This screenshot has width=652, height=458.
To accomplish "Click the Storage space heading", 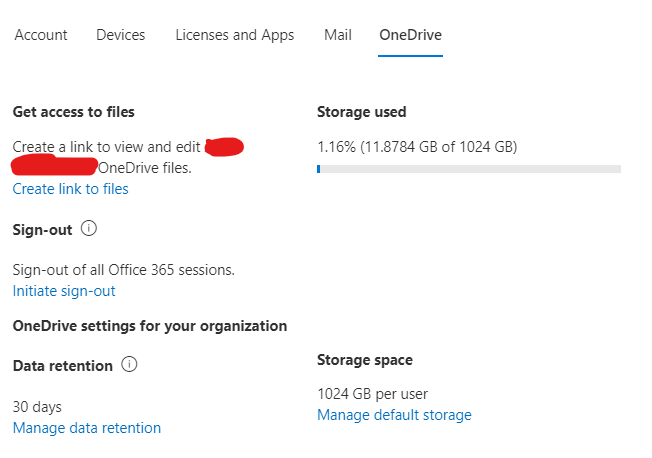I will (365, 360).
